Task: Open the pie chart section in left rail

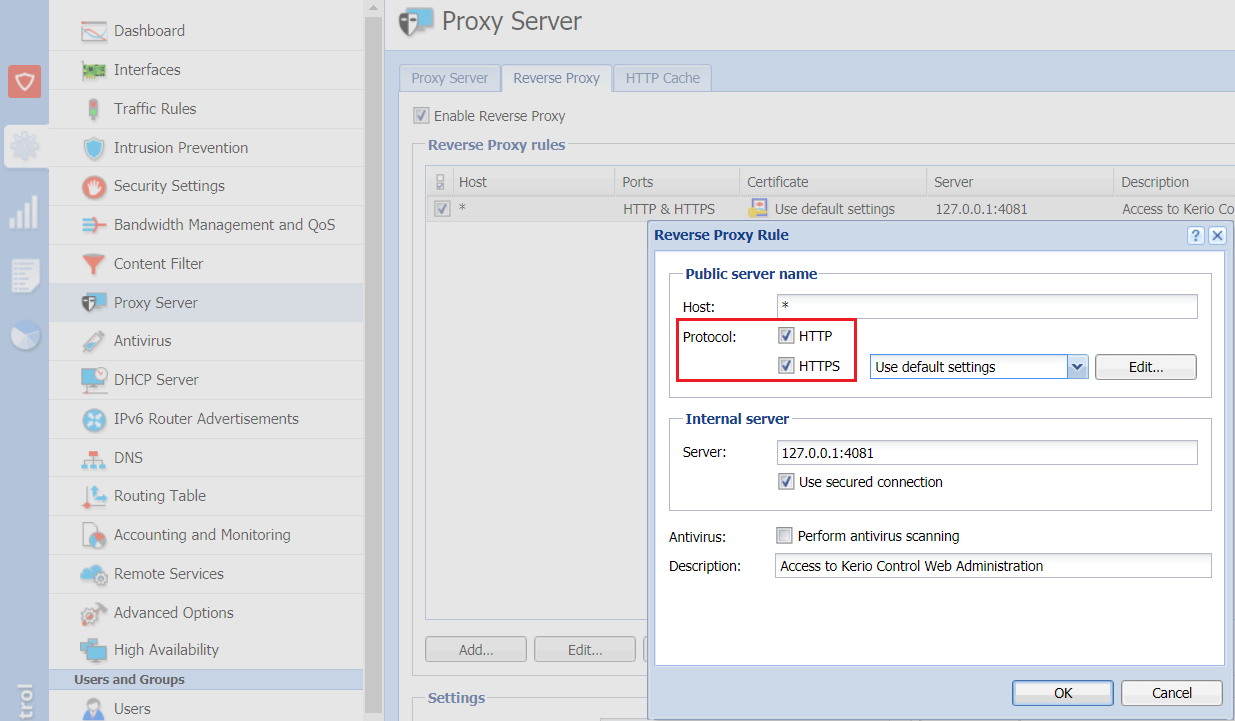Action: coord(24,336)
